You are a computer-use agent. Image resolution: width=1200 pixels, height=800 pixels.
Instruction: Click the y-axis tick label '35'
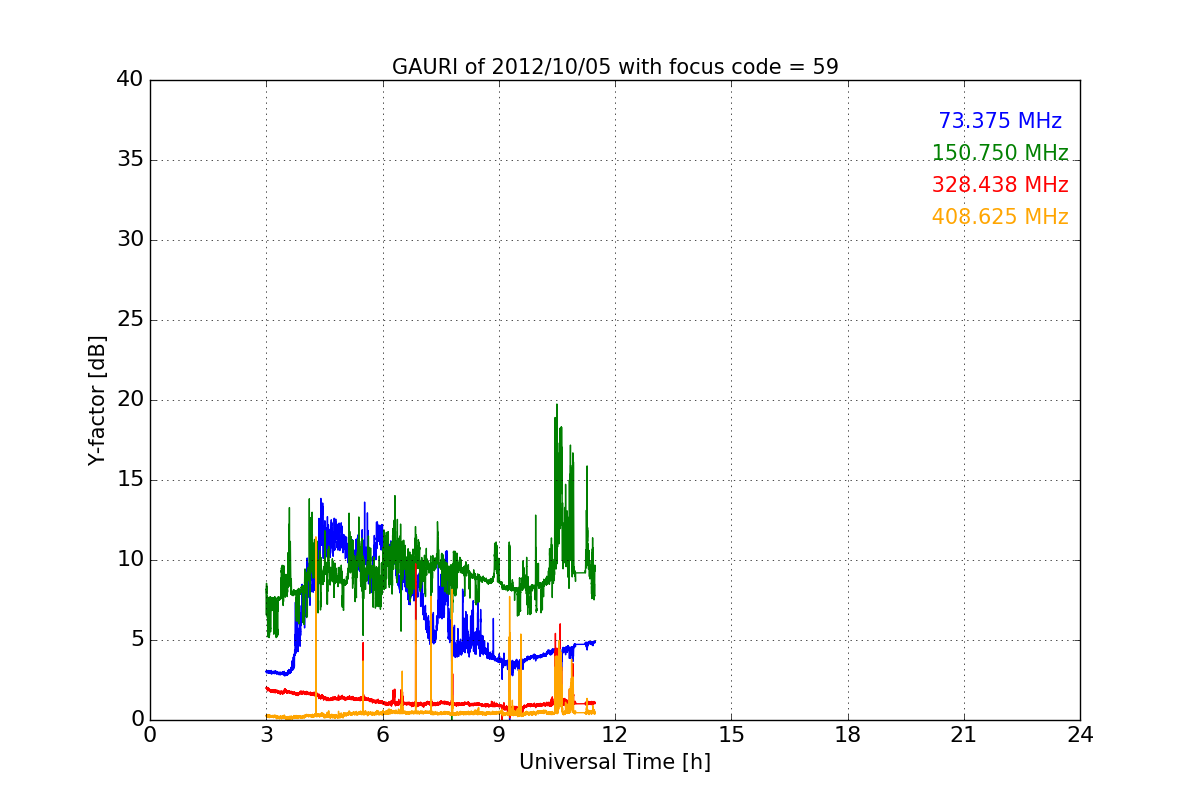point(129,160)
